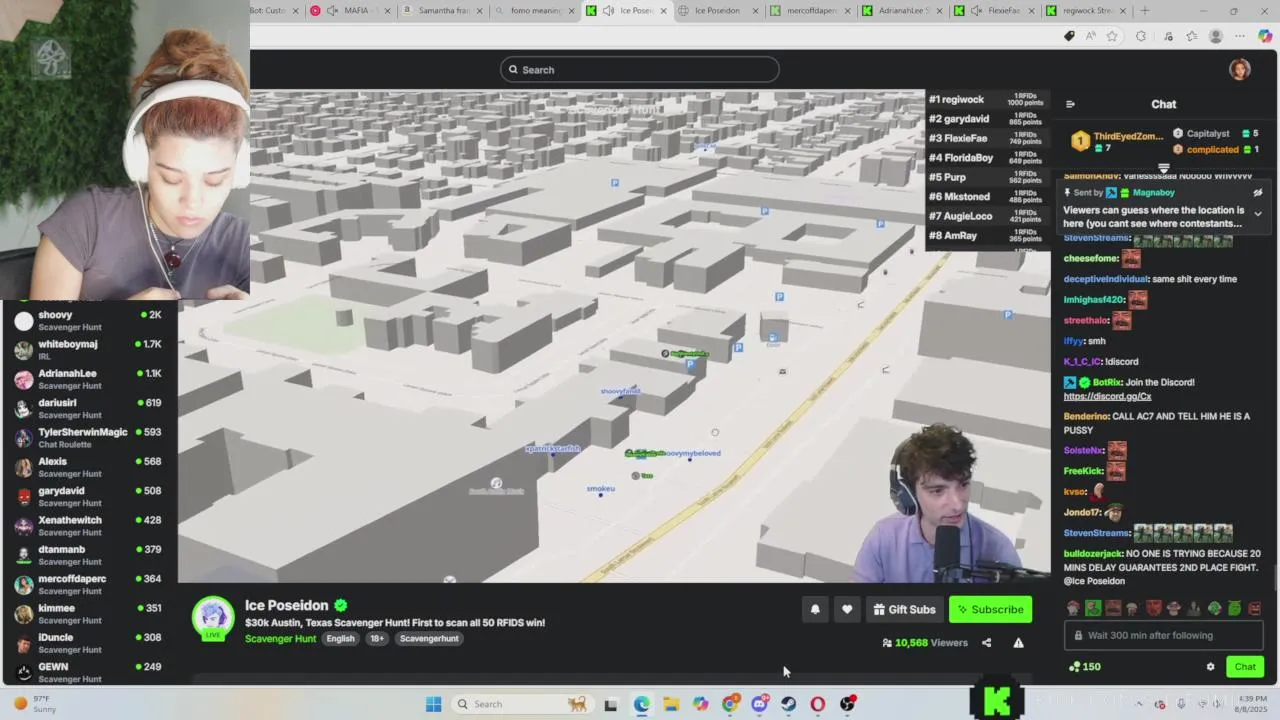Viewport: 1280px width, 720px height.
Task: Open chat settings gear icon
Action: pyautogui.click(x=1210, y=667)
